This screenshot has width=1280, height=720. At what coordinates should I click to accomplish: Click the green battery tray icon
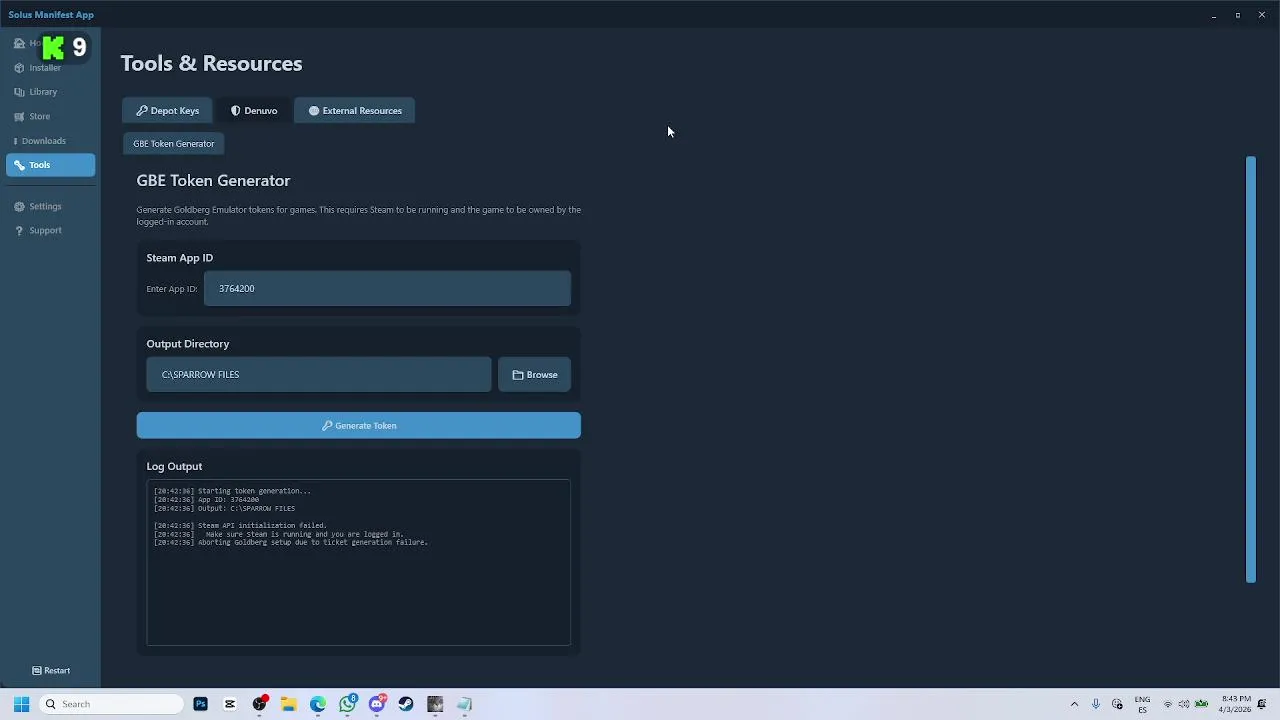tap(1201, 704)
